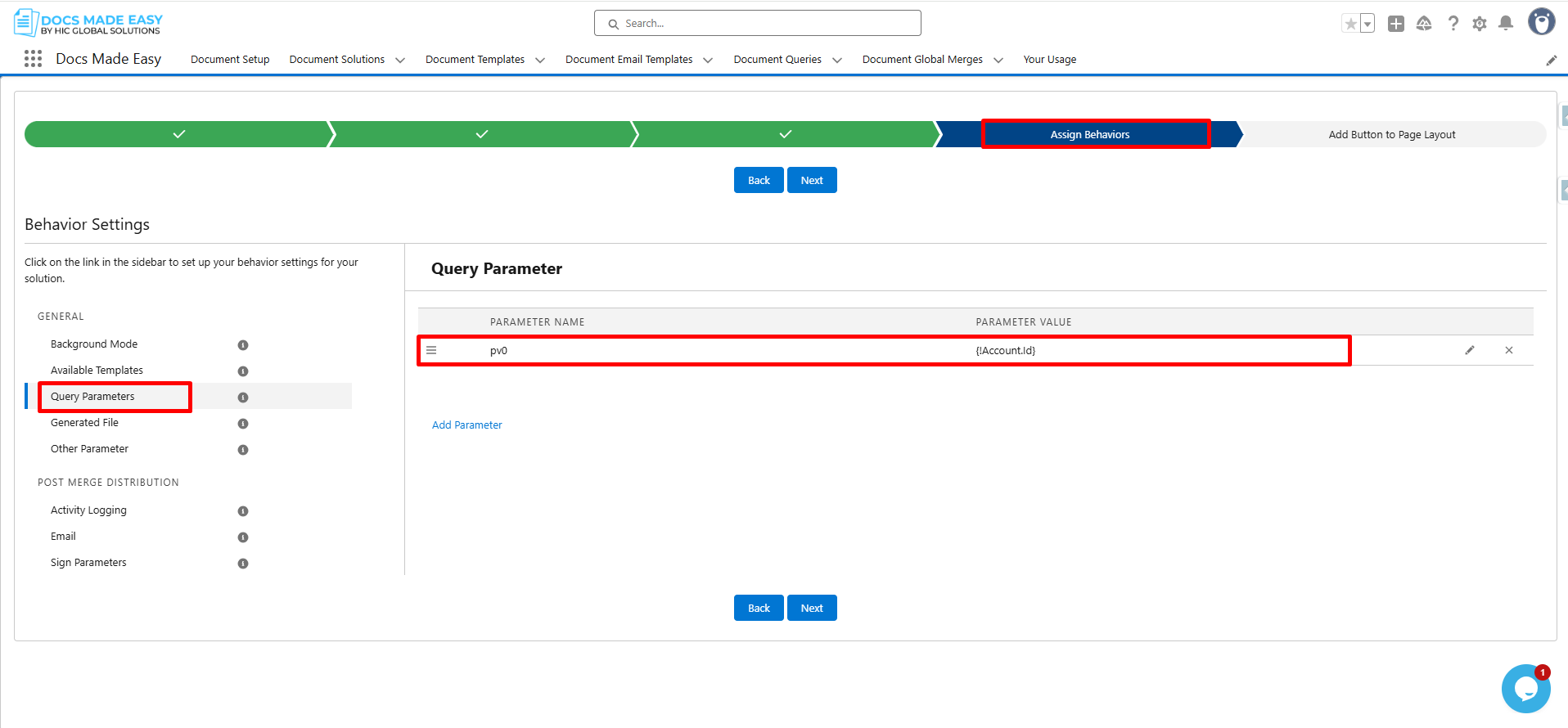Screen dimensions: 1568x728
Task: Select the Add Button to Page Layout step
Action: pos(1391,135)
